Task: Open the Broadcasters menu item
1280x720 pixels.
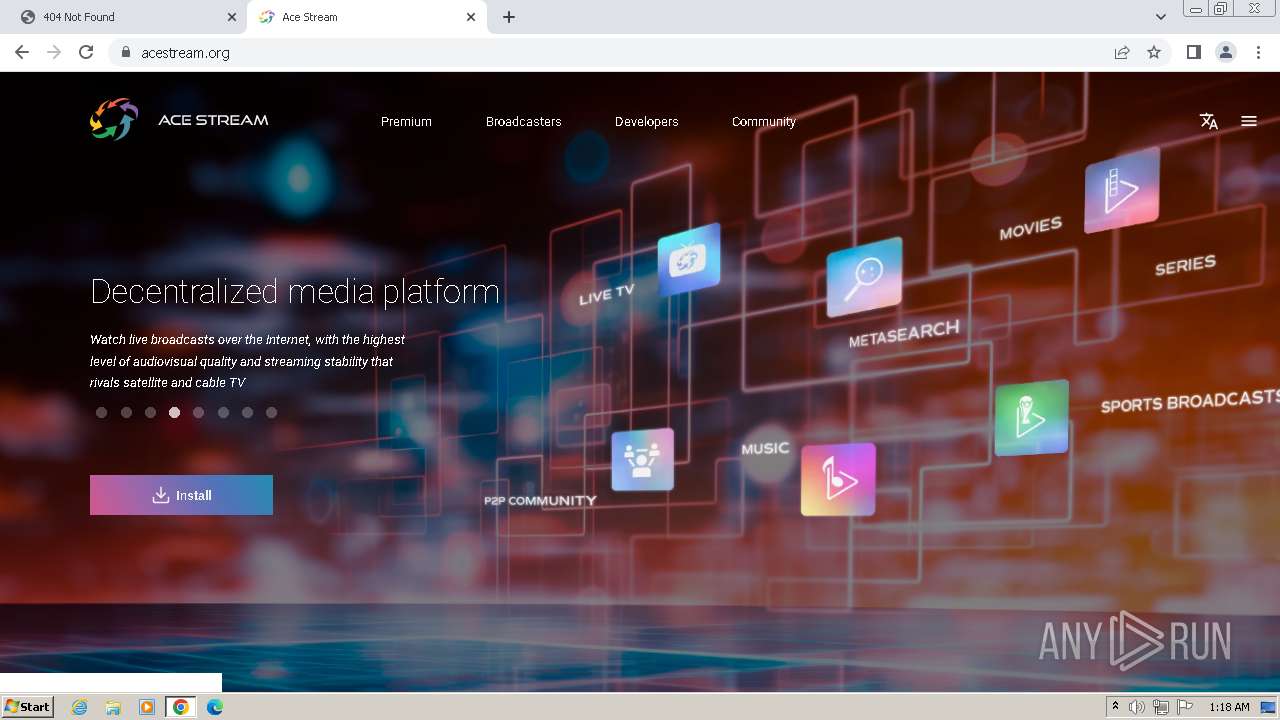Action: 524,121
